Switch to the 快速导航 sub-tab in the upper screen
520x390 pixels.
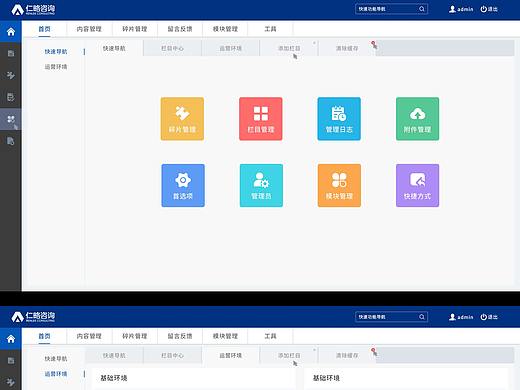pos(114,48)
